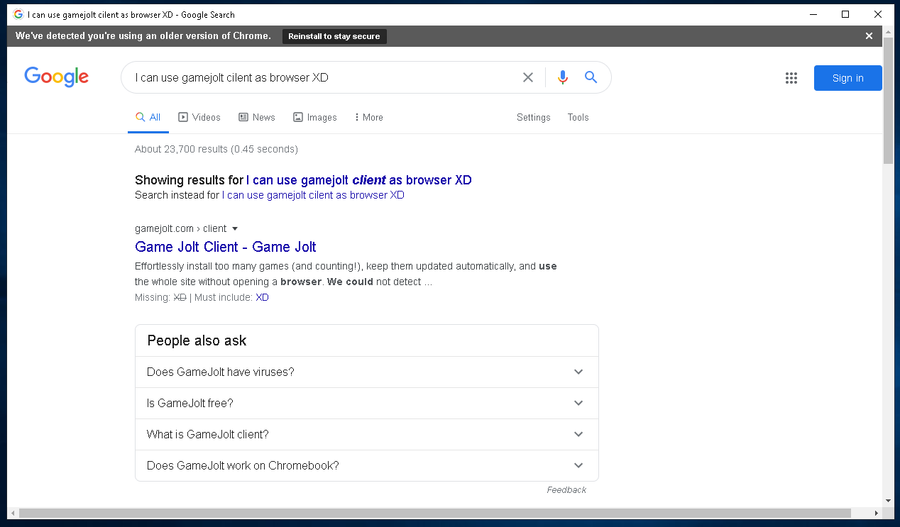Click the scroll right arrow of horizontal scrollbar
The image size is (900, 527).
coord(876,513)
